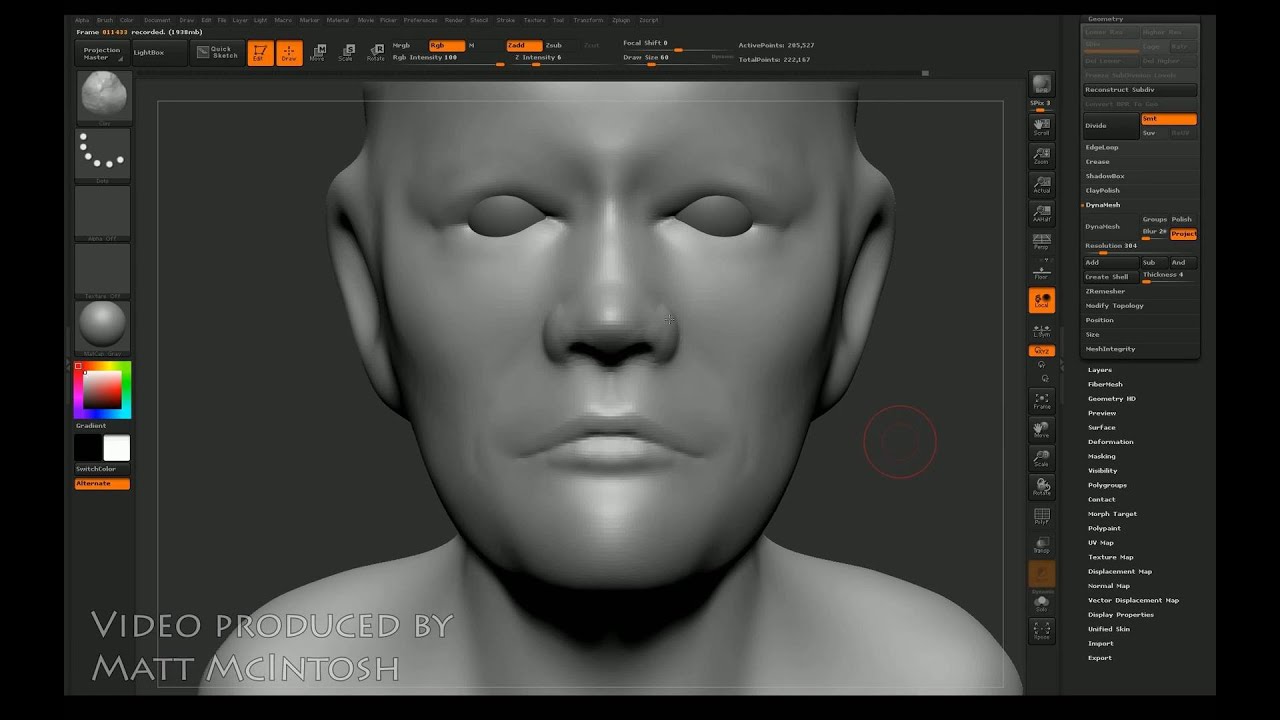The width and height of the screenshot is (1280, 720).
Task: Open the Brush menu
Action: point(104,20)
